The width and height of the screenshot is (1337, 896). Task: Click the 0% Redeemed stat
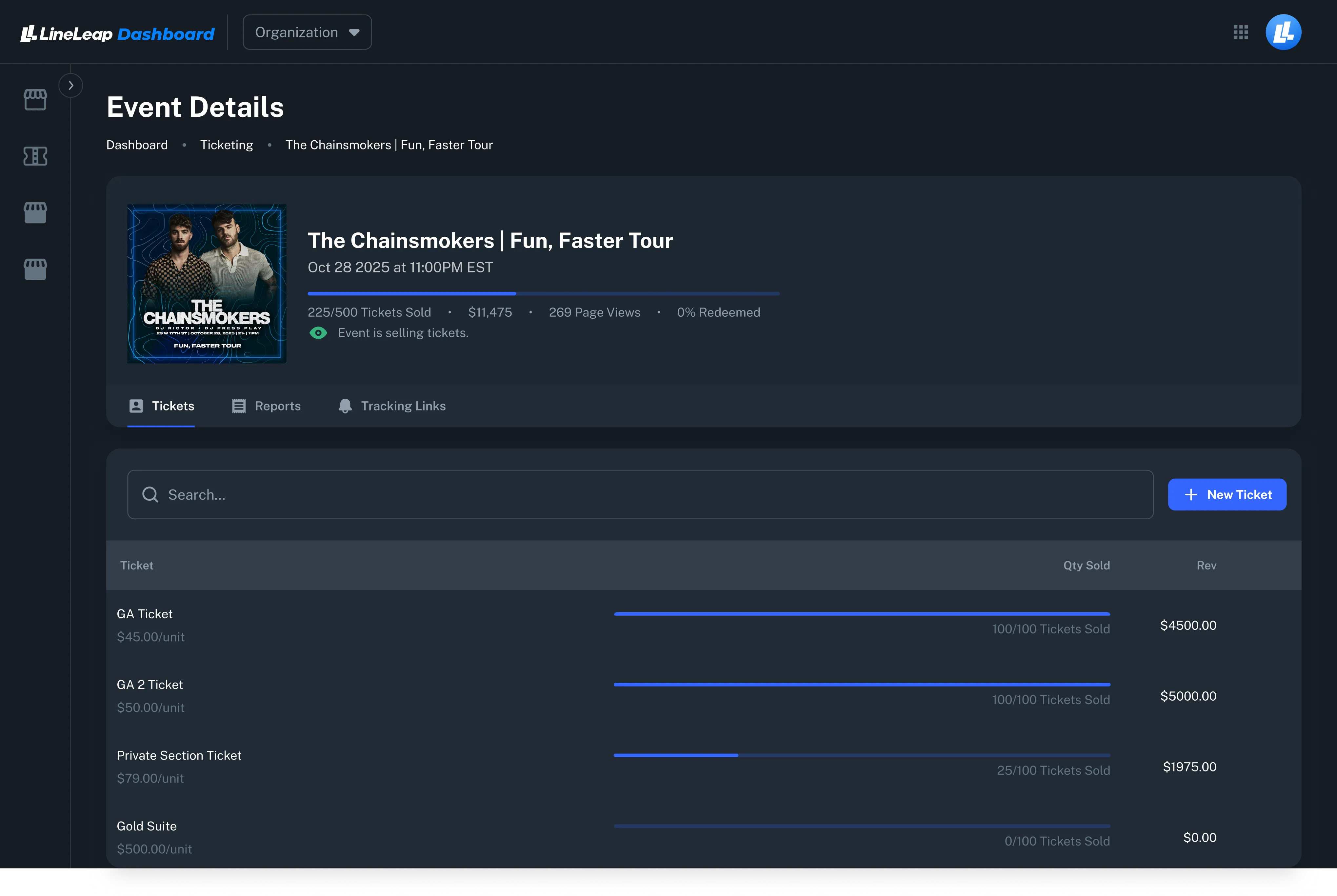719,312
